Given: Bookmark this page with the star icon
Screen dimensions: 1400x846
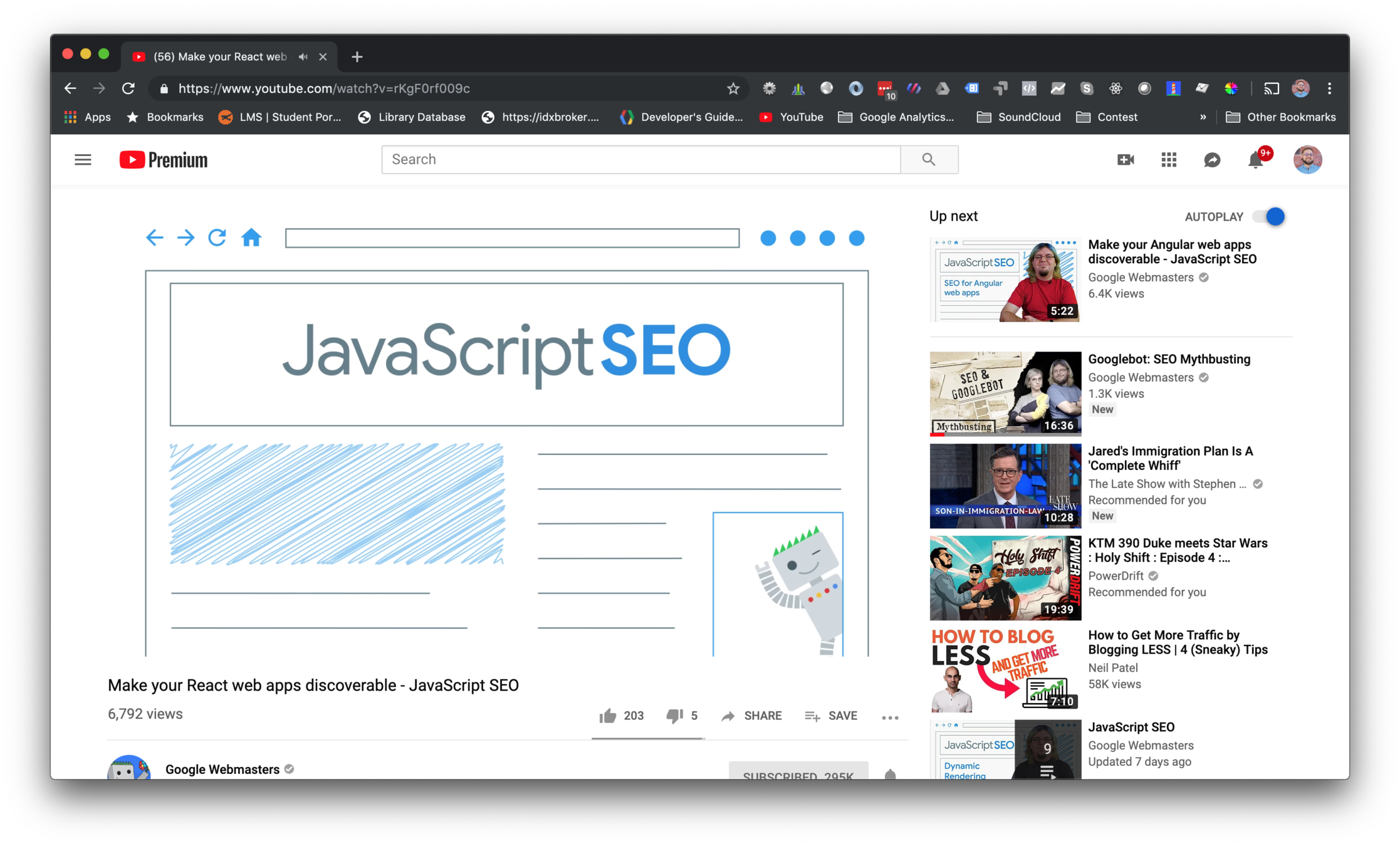Looking at the screenshot, I should click(x=733, y=88).
